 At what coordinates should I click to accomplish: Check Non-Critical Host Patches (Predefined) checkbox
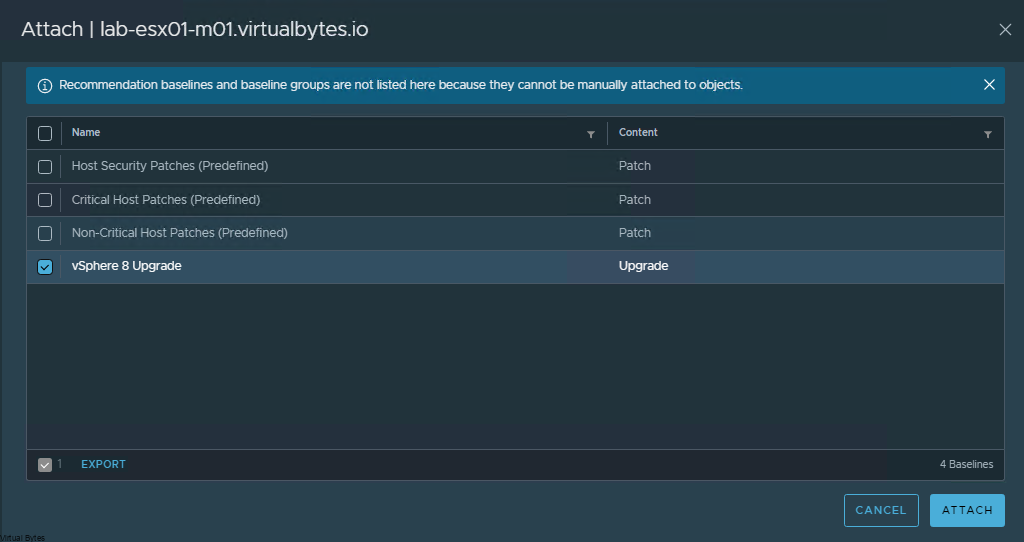45,233
